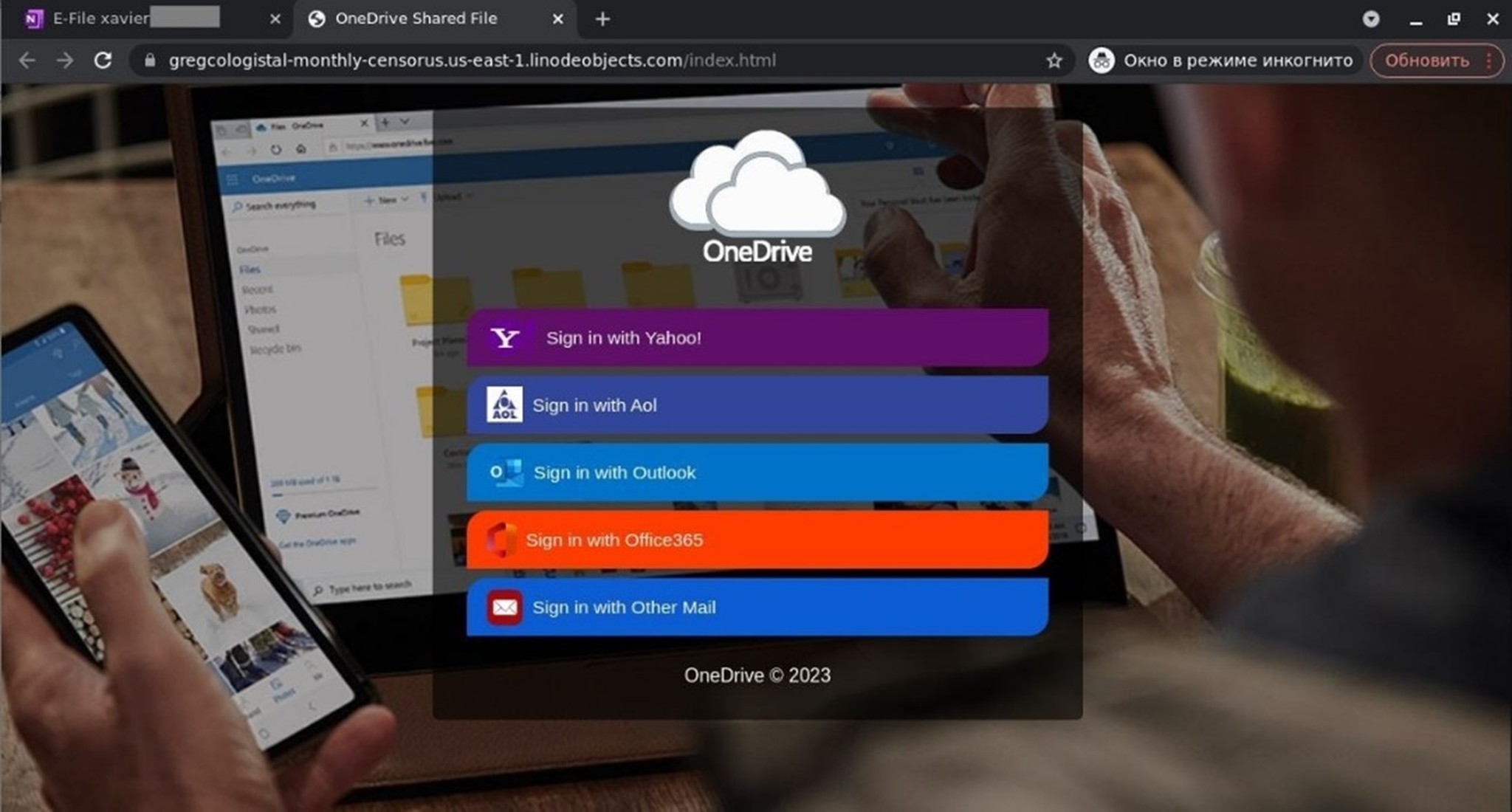Go back to the previous page

(27, 61)
